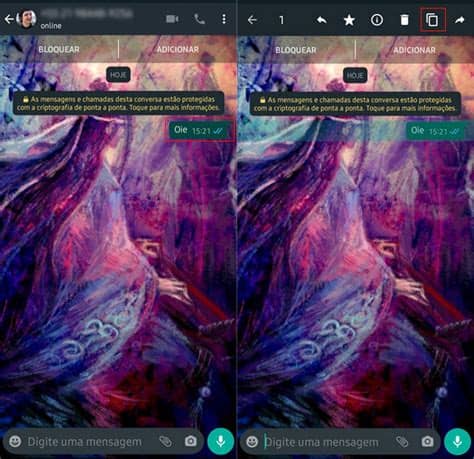Tap the reply arrow in selection toolbar
The image size is (474, 459).
point(321,20)
